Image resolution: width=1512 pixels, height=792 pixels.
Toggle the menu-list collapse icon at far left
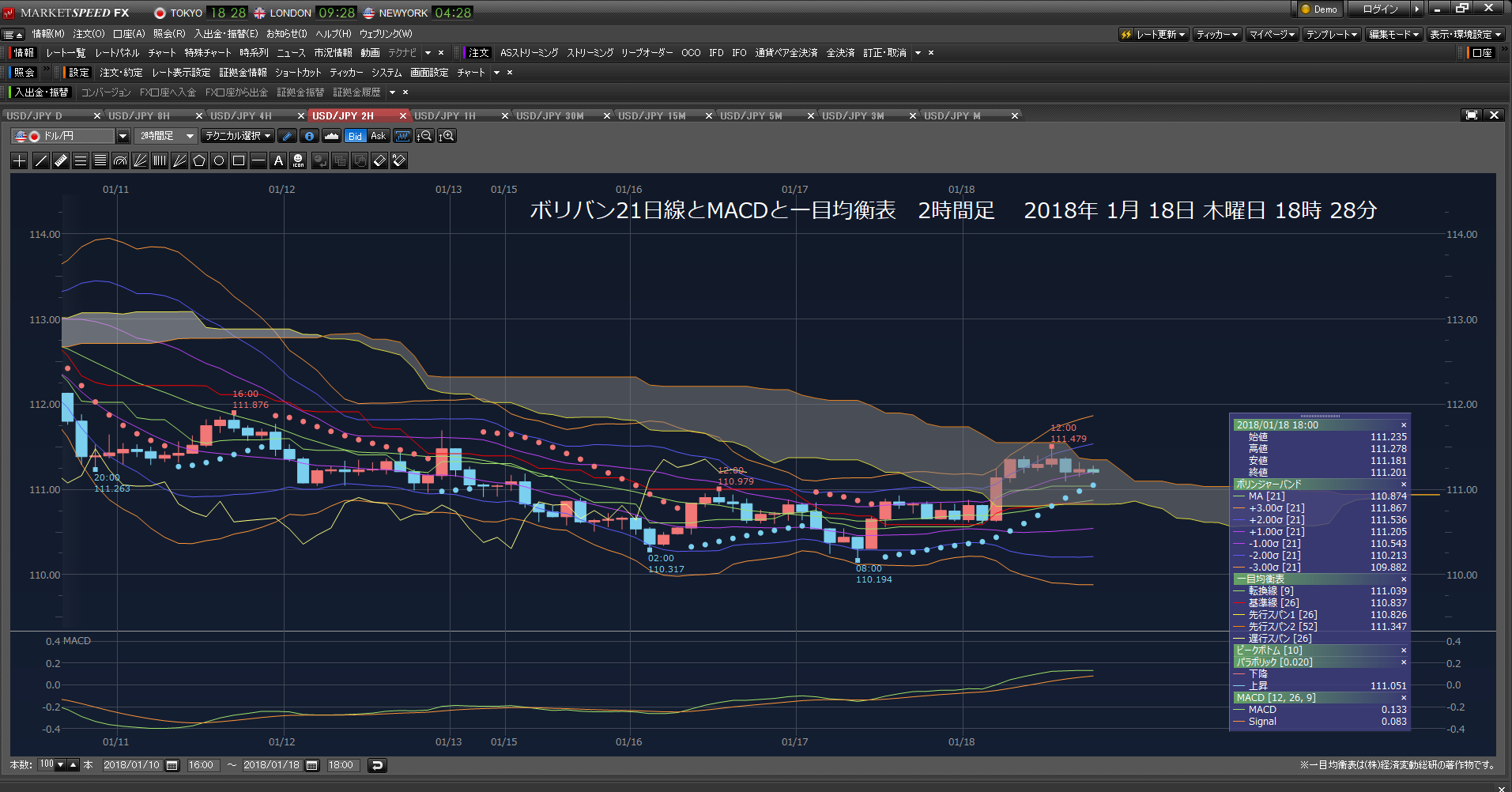pyautogui.click(x=13, y=34)
